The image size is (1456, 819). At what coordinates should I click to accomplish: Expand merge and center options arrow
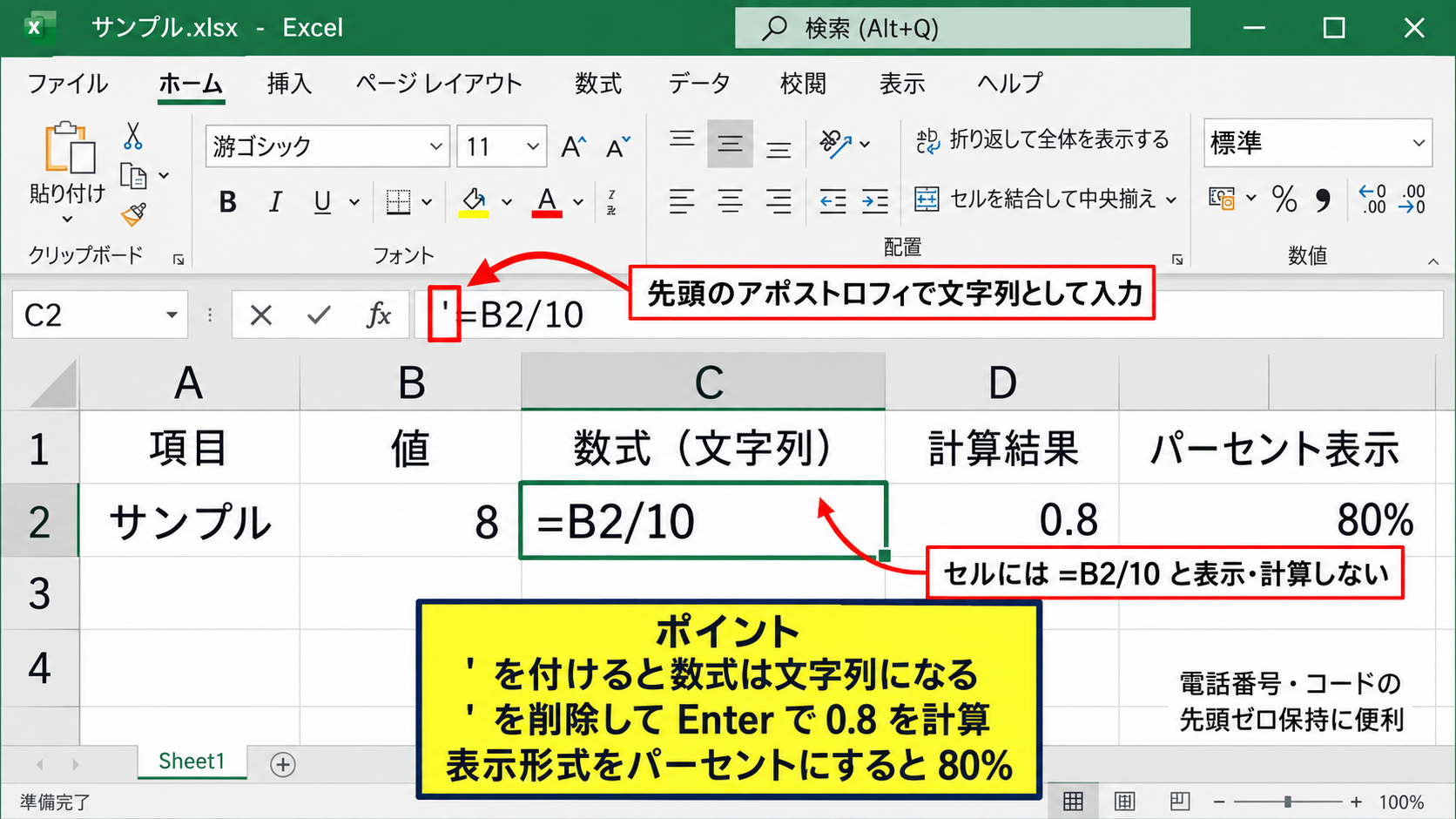point(1171,200)
